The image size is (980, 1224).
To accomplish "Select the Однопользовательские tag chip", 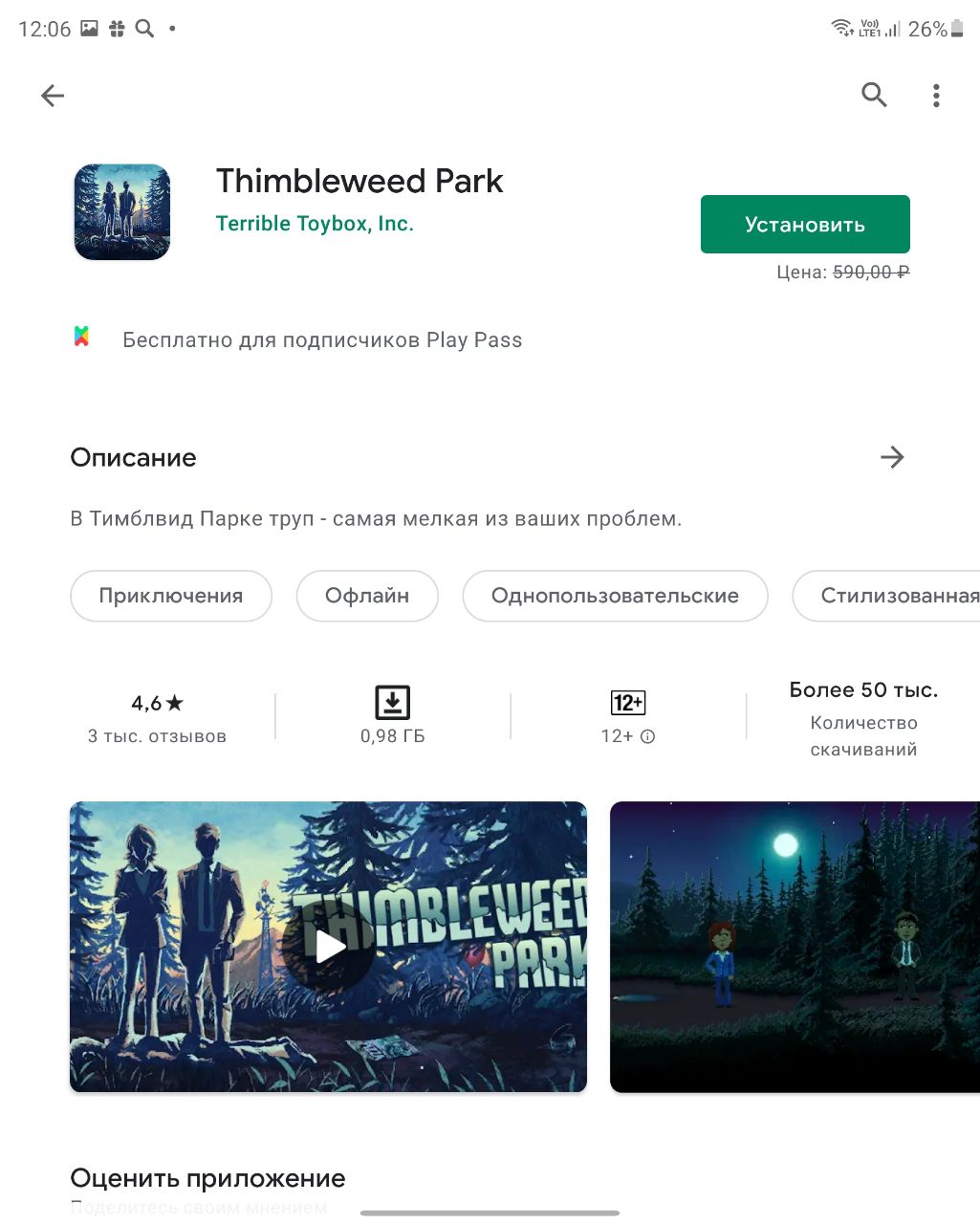I will pos(615,596).
